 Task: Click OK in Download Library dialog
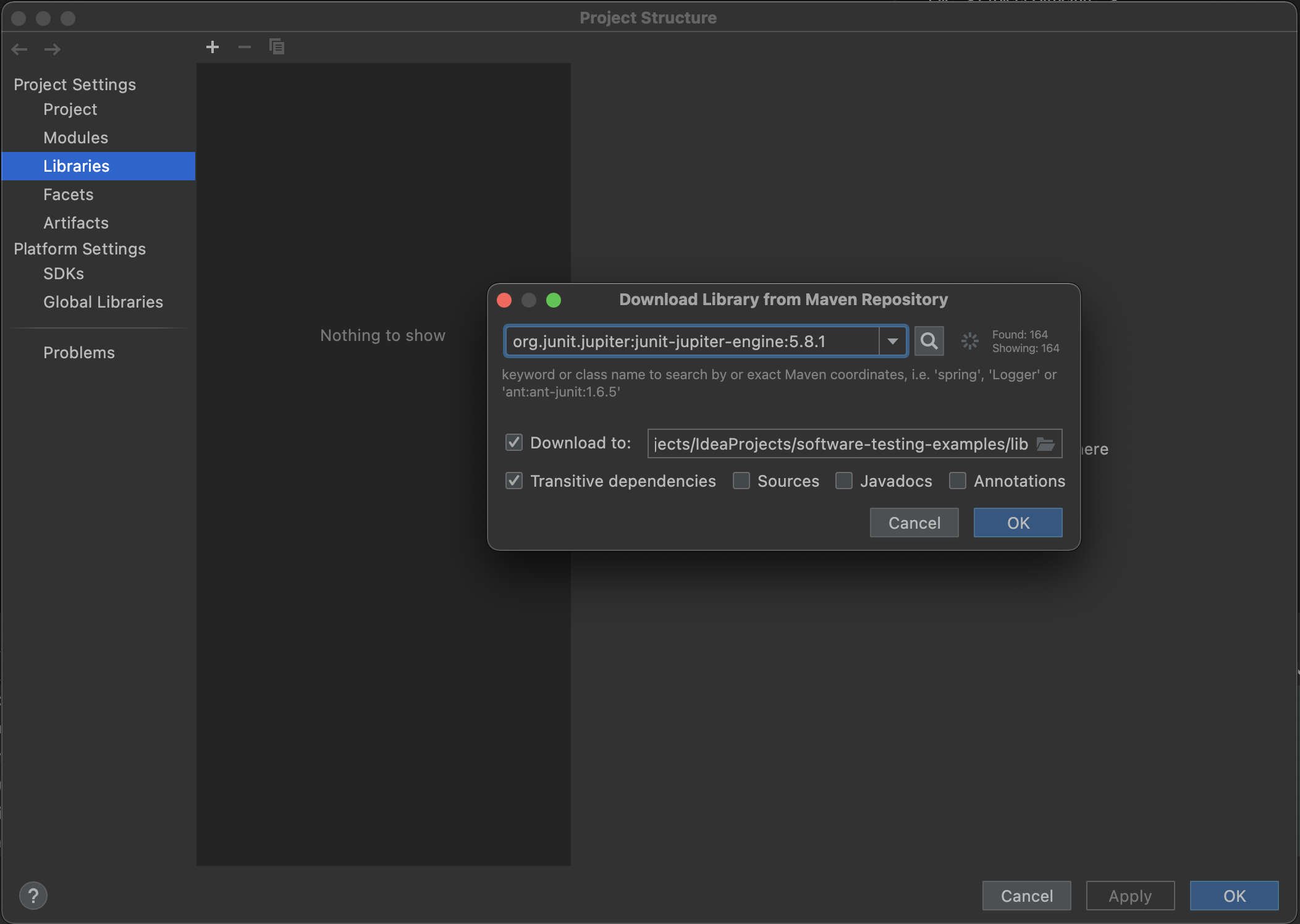click(x=1018, y=523)
